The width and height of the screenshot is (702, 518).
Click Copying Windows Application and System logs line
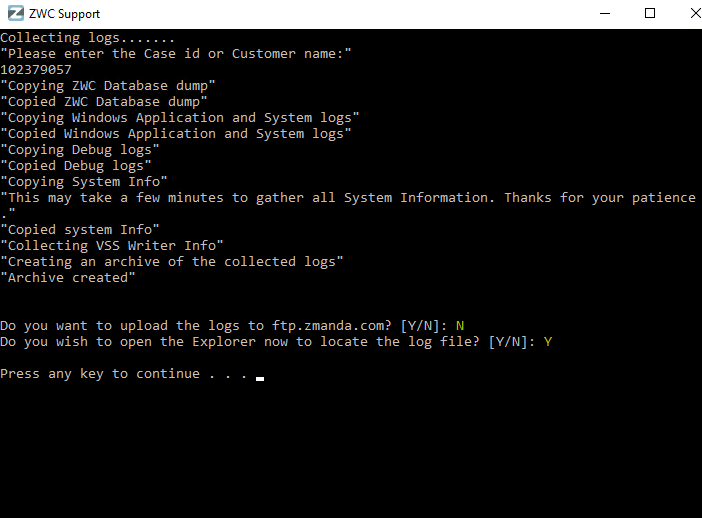point(180,118)
